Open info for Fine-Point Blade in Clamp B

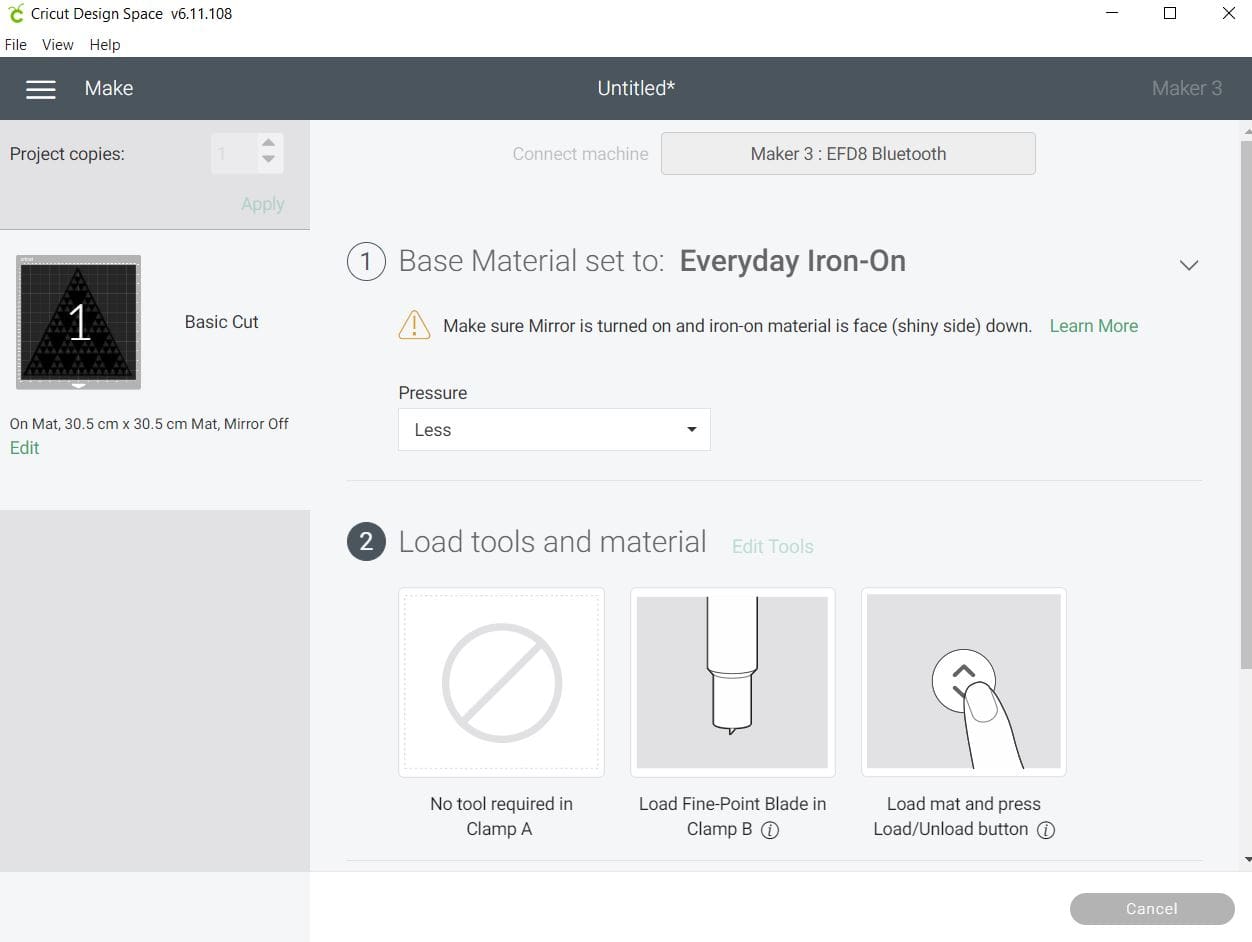pyautogui.click(x=770, y=830)
